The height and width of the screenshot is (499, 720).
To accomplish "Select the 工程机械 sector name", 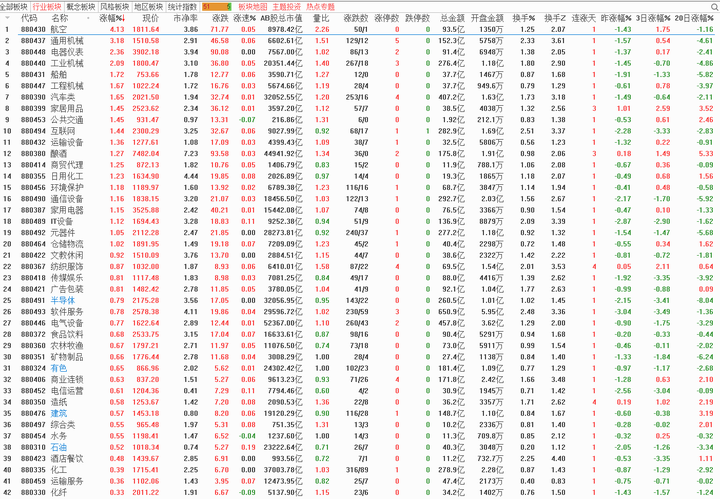I will [x=67, y=86].
